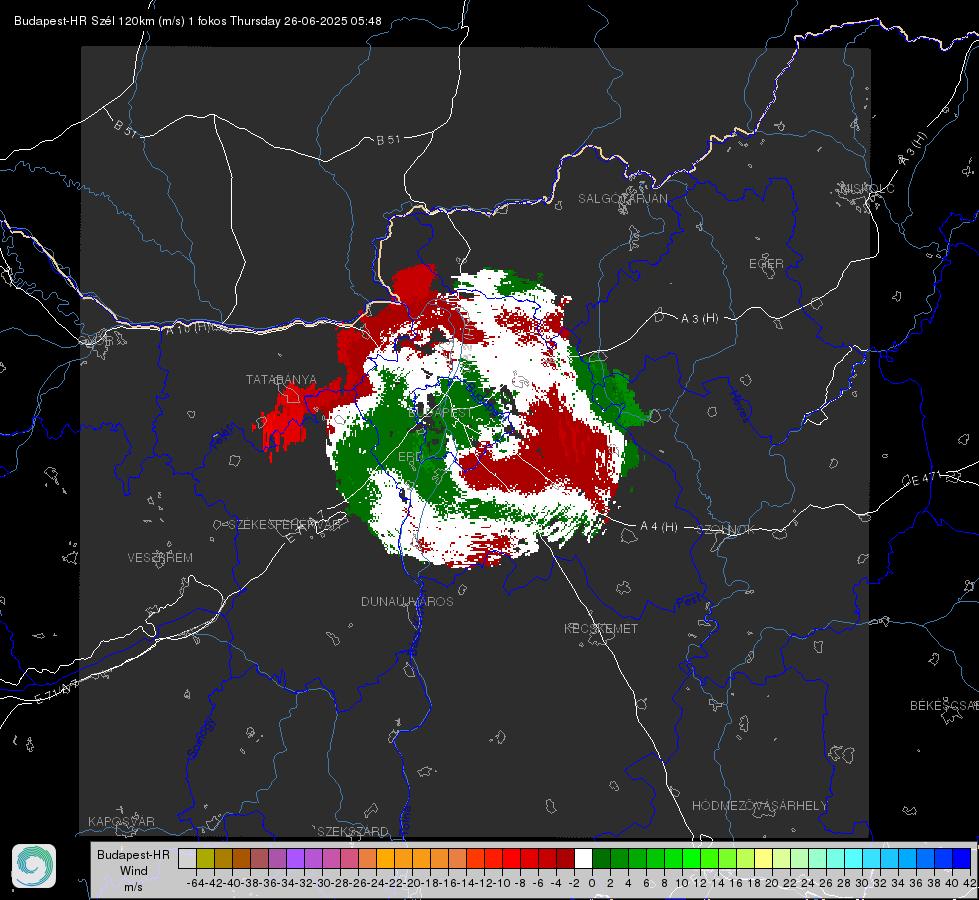This screenshot has width=979, height=900.
Task: Click the BUDAPEST label at radar center
Action: (x=441, y=413)
